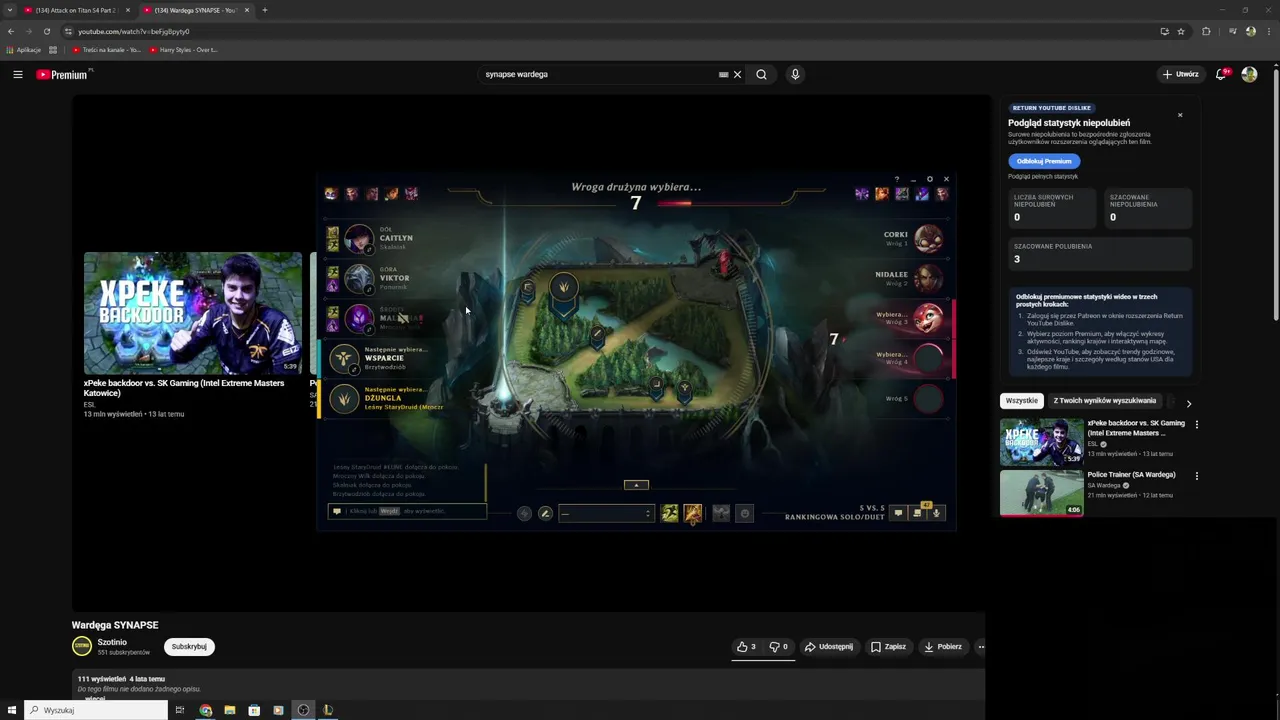Open xPeke backdoor sidebar thumbnail

click(1041, 442)
